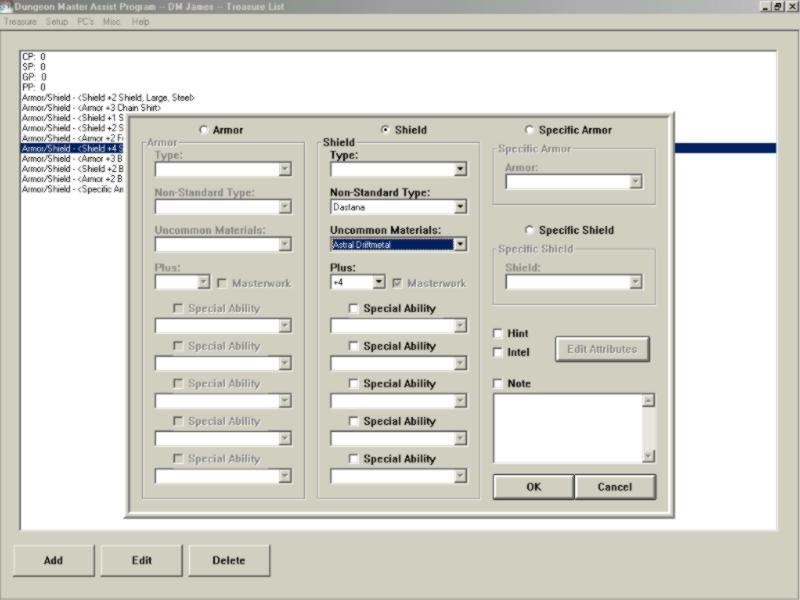
Task: Click the Note scrollbar down arrow
Action: 648,456
